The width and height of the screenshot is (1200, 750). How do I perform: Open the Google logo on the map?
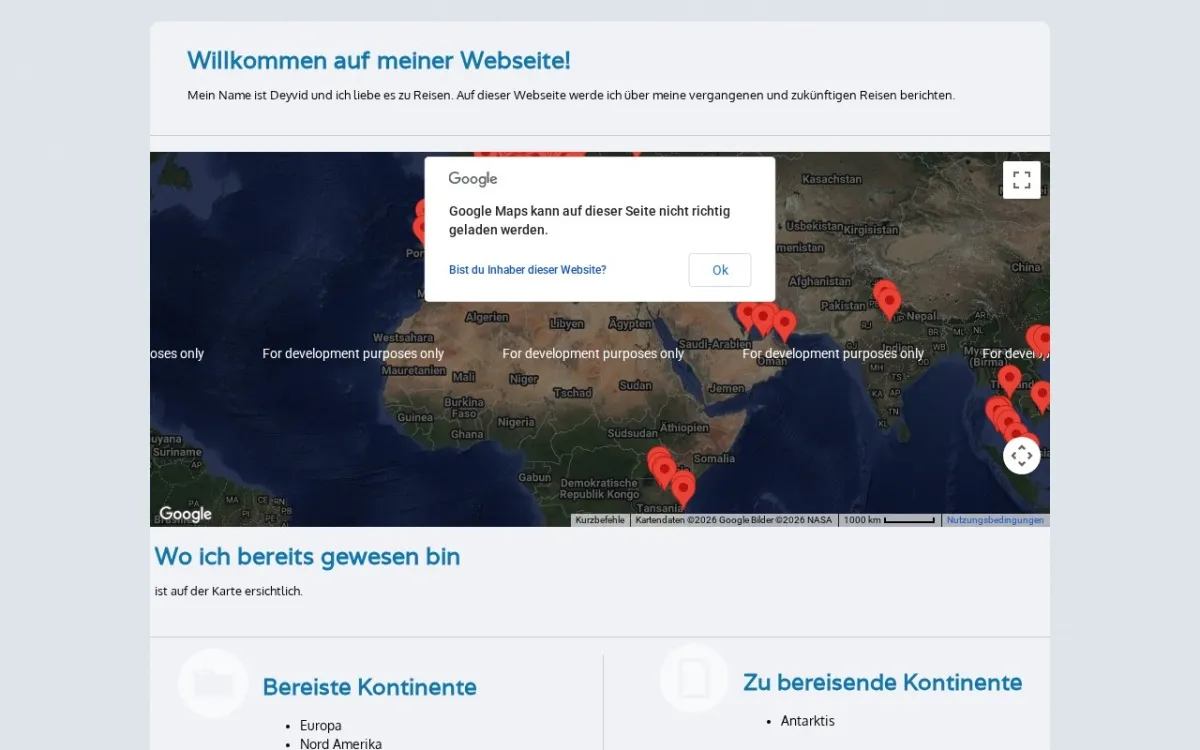185,514
